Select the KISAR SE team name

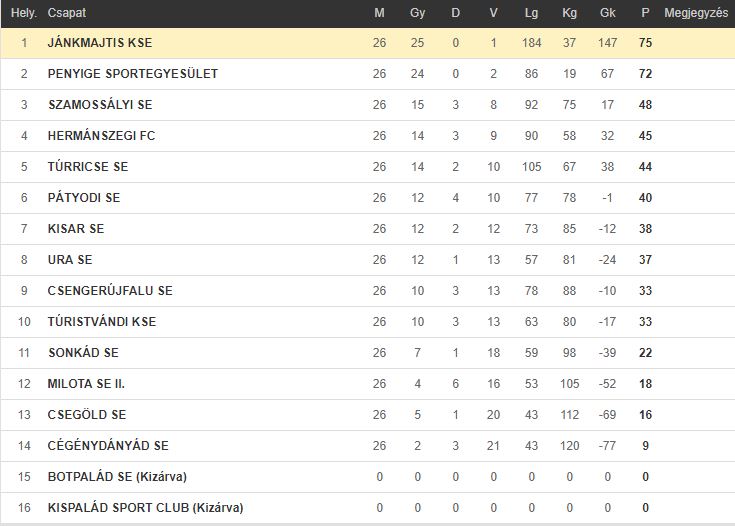(x=76, y=228)
